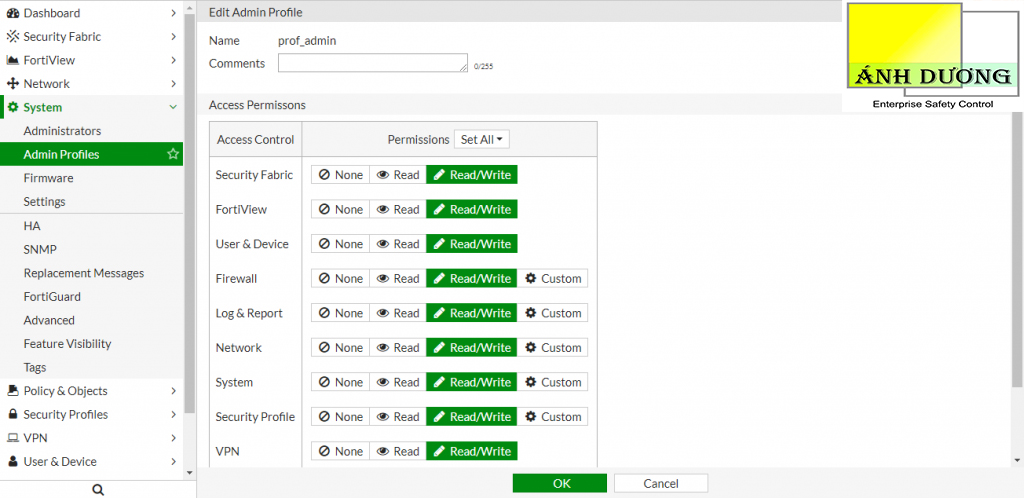Click the Policy & Objects icon
Viewport: 1024px width, 498px height.
click(12, 390)
